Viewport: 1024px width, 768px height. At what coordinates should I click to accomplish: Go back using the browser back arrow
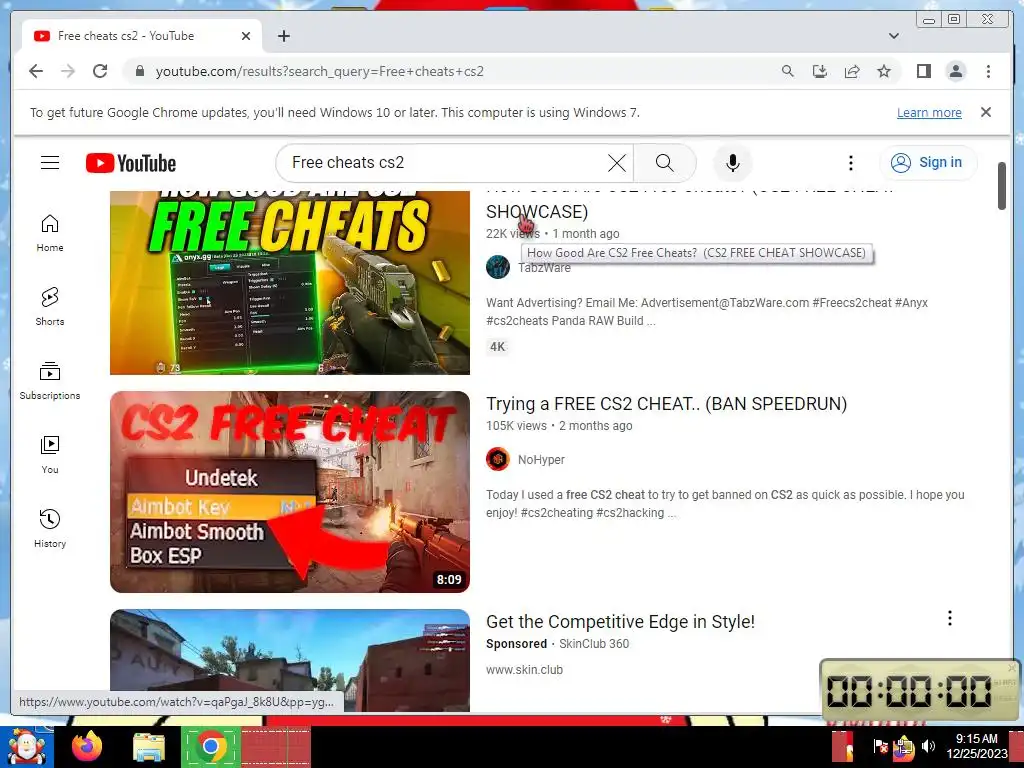click(36, 71)
